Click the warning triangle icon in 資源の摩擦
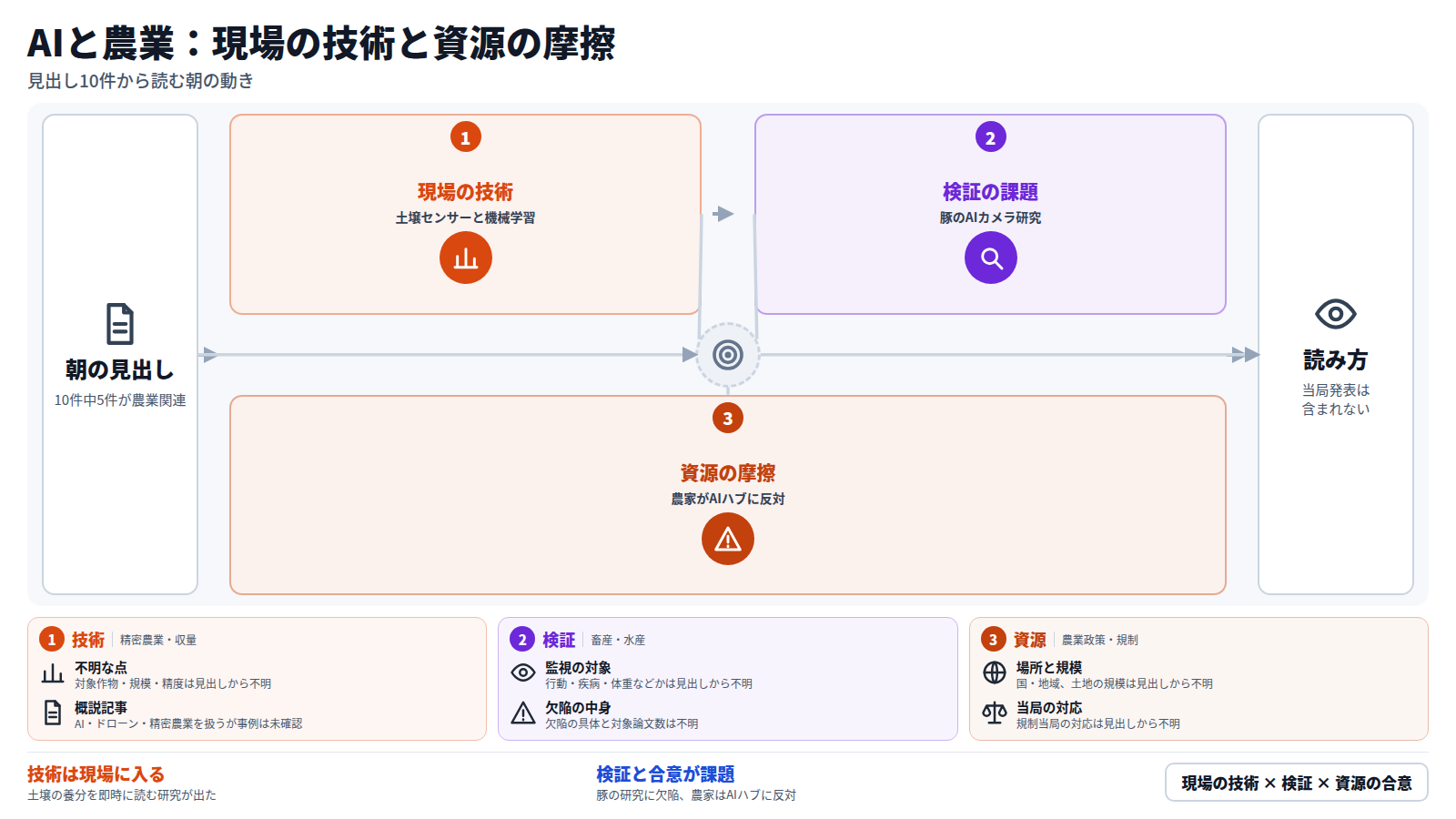This screenshot has width=1456, height=819. (728, 539)
